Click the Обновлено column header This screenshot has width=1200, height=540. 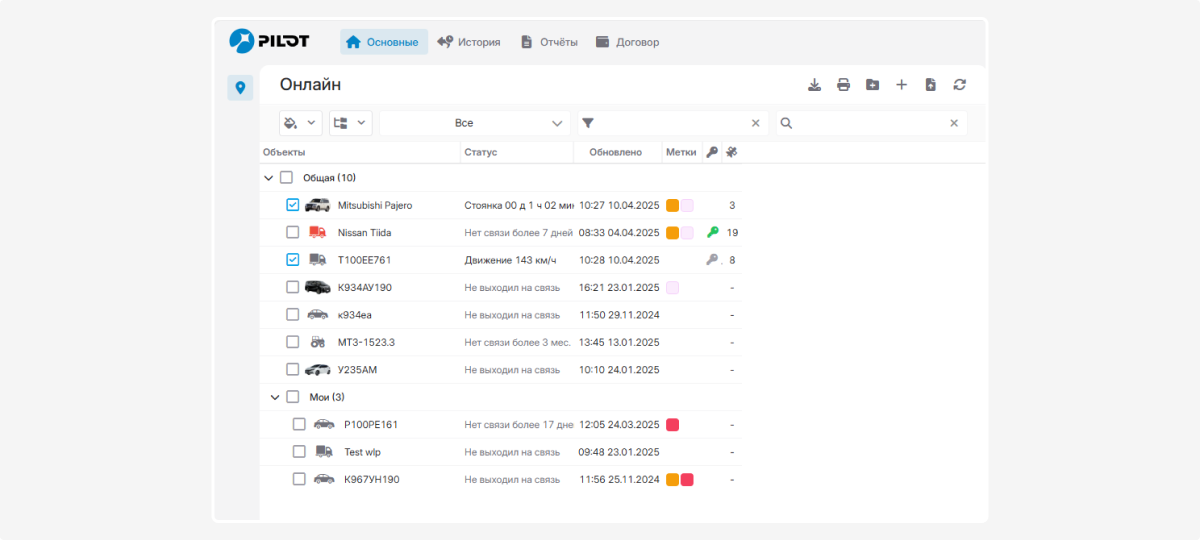tap(615, 152)
